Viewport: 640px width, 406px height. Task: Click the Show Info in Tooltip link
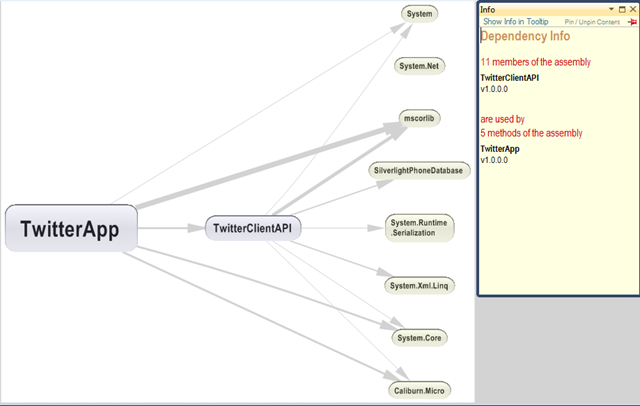(x=515, y=21)
